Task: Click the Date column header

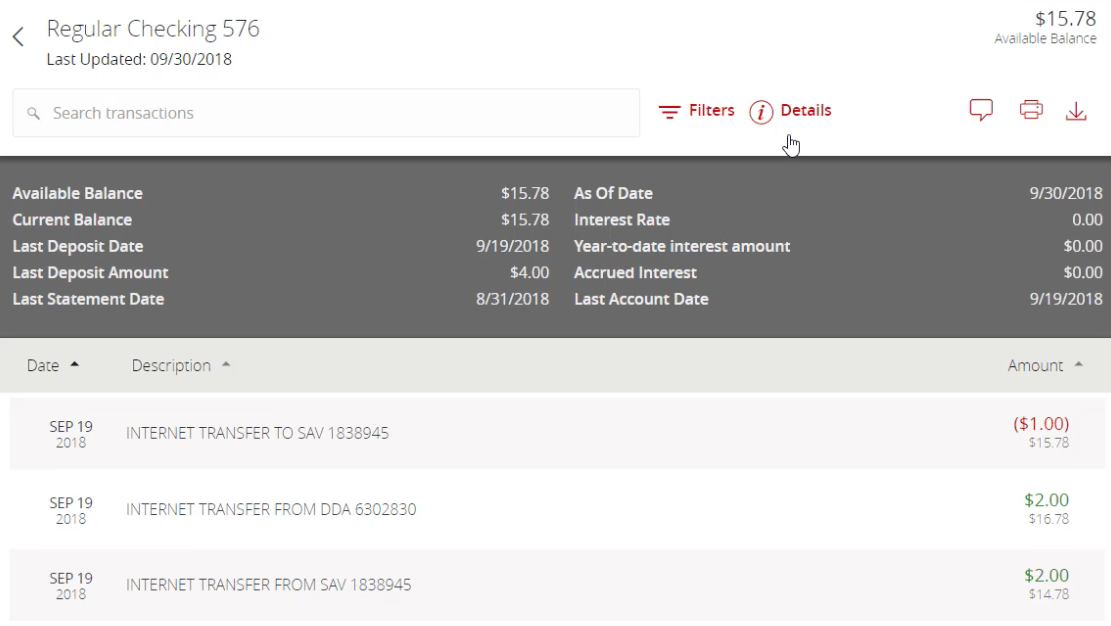Action: 43,366
